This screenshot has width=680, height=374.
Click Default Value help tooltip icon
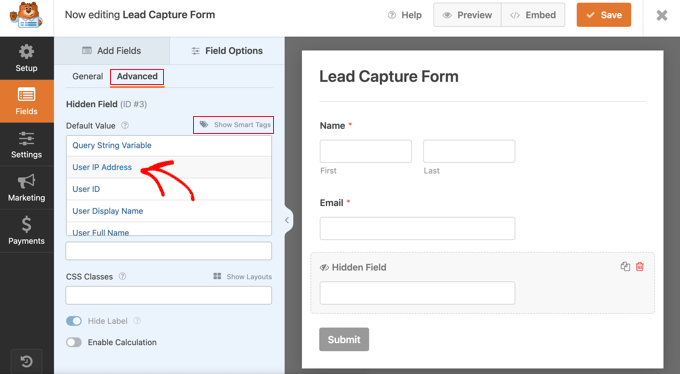pyautogui.click(x=125, y=125)
